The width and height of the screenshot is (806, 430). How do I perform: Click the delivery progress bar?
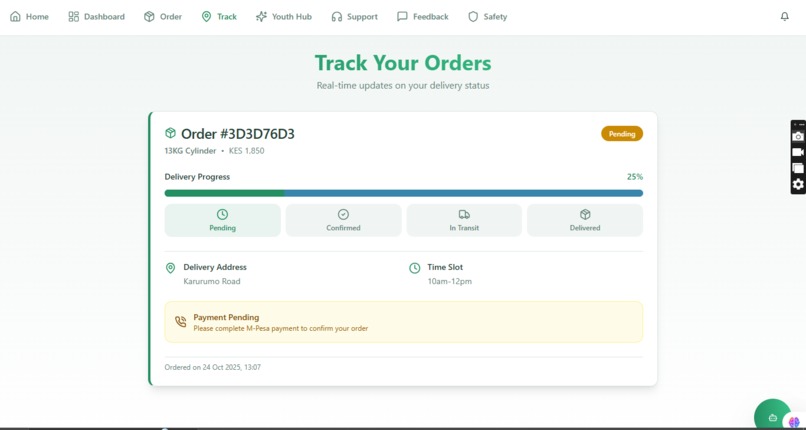point(404,193)
